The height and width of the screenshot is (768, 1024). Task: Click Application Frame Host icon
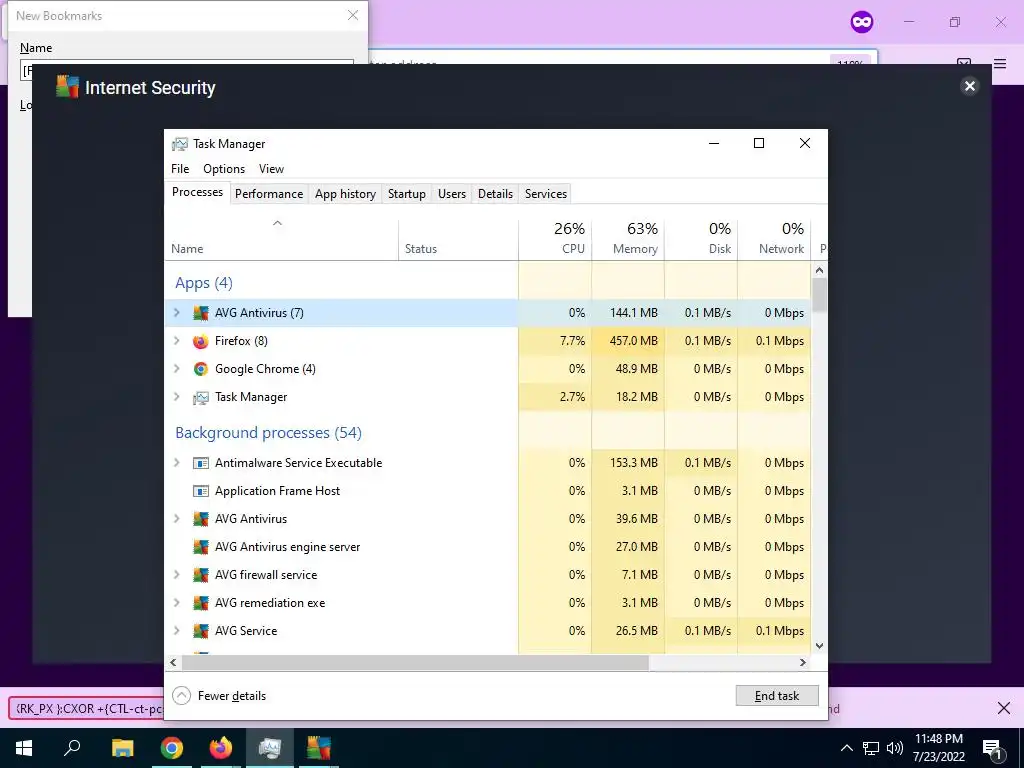[x=200, y=491]
